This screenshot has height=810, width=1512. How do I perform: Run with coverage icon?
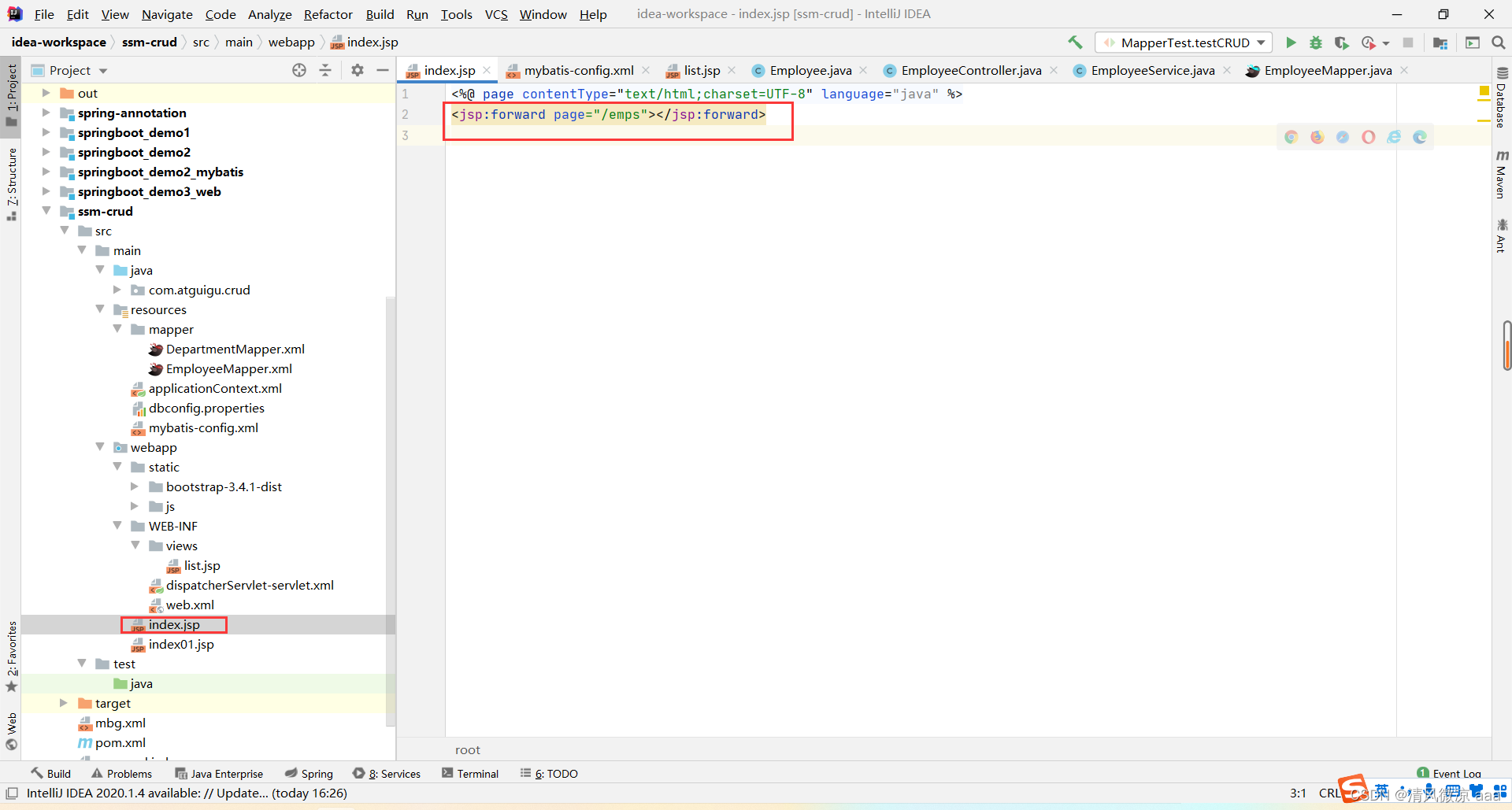pos(1341,43)
